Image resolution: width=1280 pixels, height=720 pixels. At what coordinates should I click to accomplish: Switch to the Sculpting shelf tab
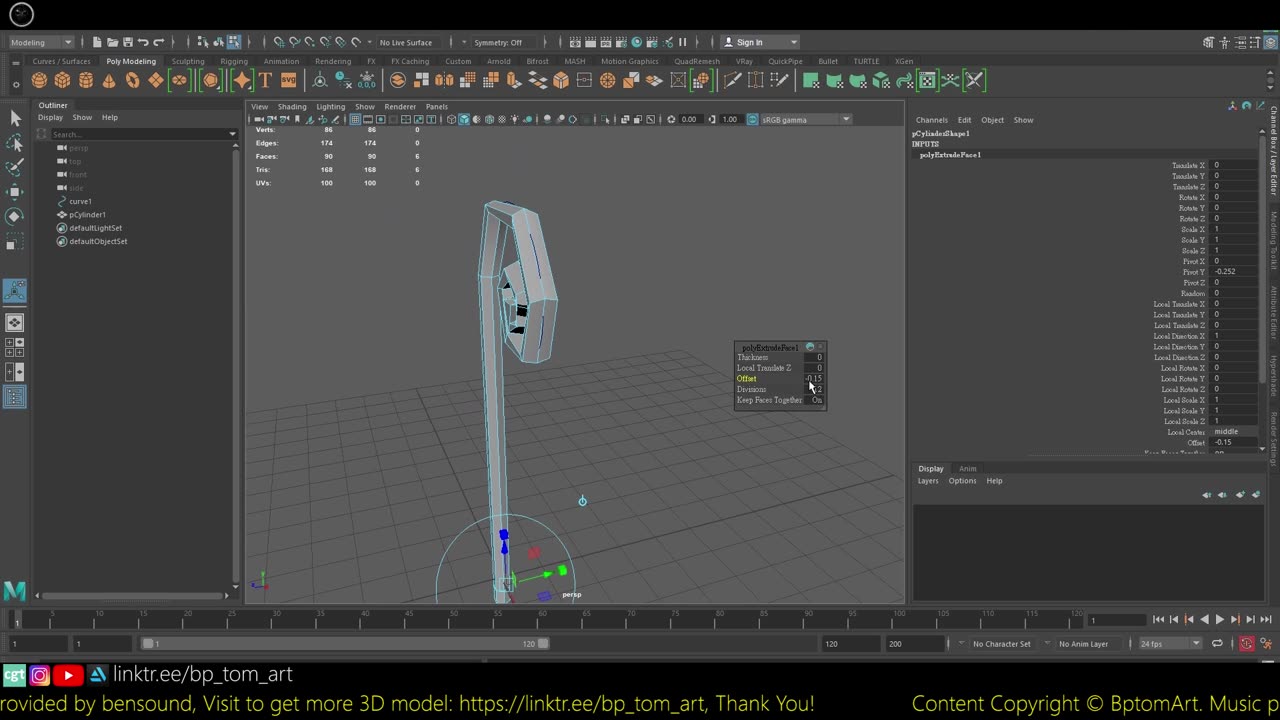coord(188,61)
